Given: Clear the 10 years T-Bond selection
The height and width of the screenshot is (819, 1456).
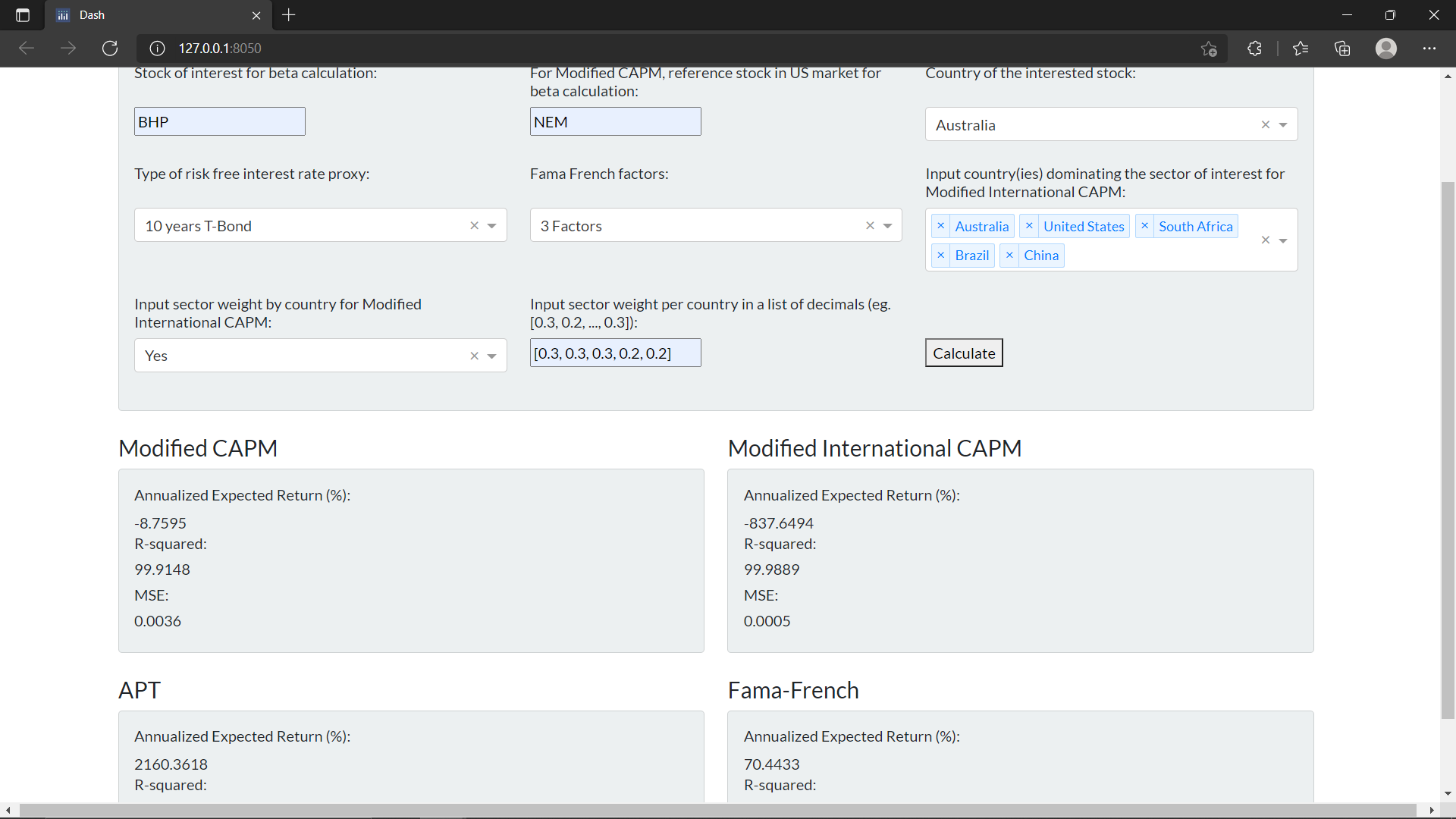Looking at the screenshot, I should point(474,225).
